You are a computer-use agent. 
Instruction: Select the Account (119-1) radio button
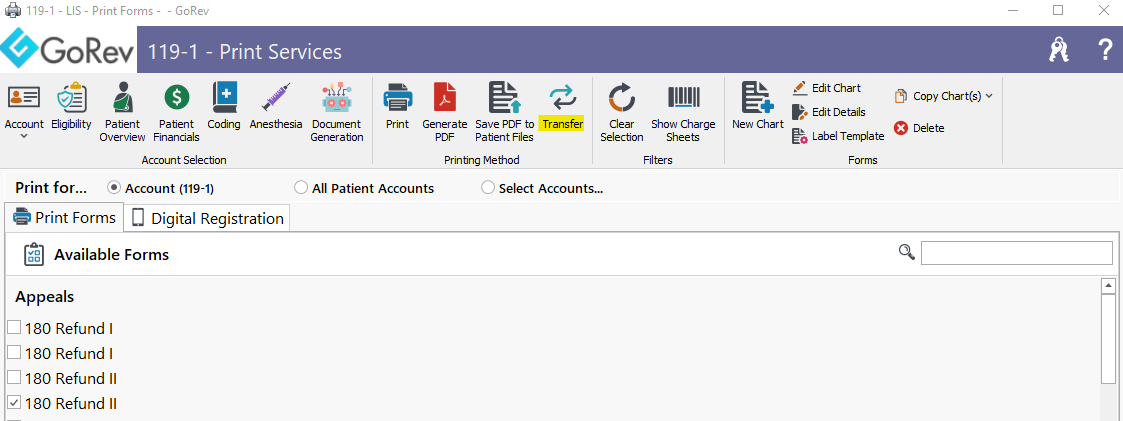[113, 188]
